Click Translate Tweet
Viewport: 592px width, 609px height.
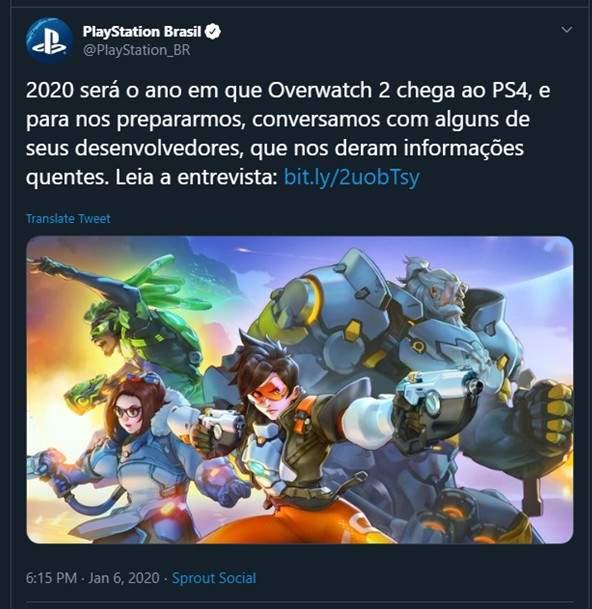pyautogui.click(x=68, y=218)
